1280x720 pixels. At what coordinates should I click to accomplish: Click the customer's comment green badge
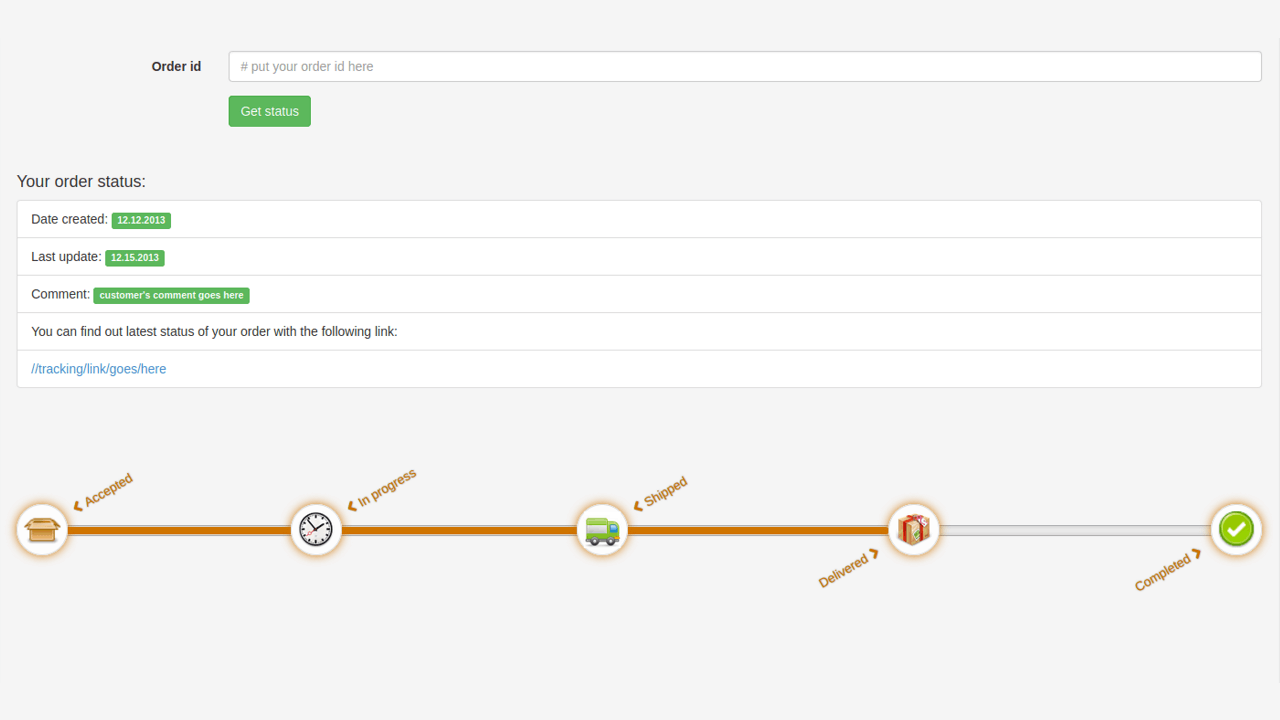point(171,295)
